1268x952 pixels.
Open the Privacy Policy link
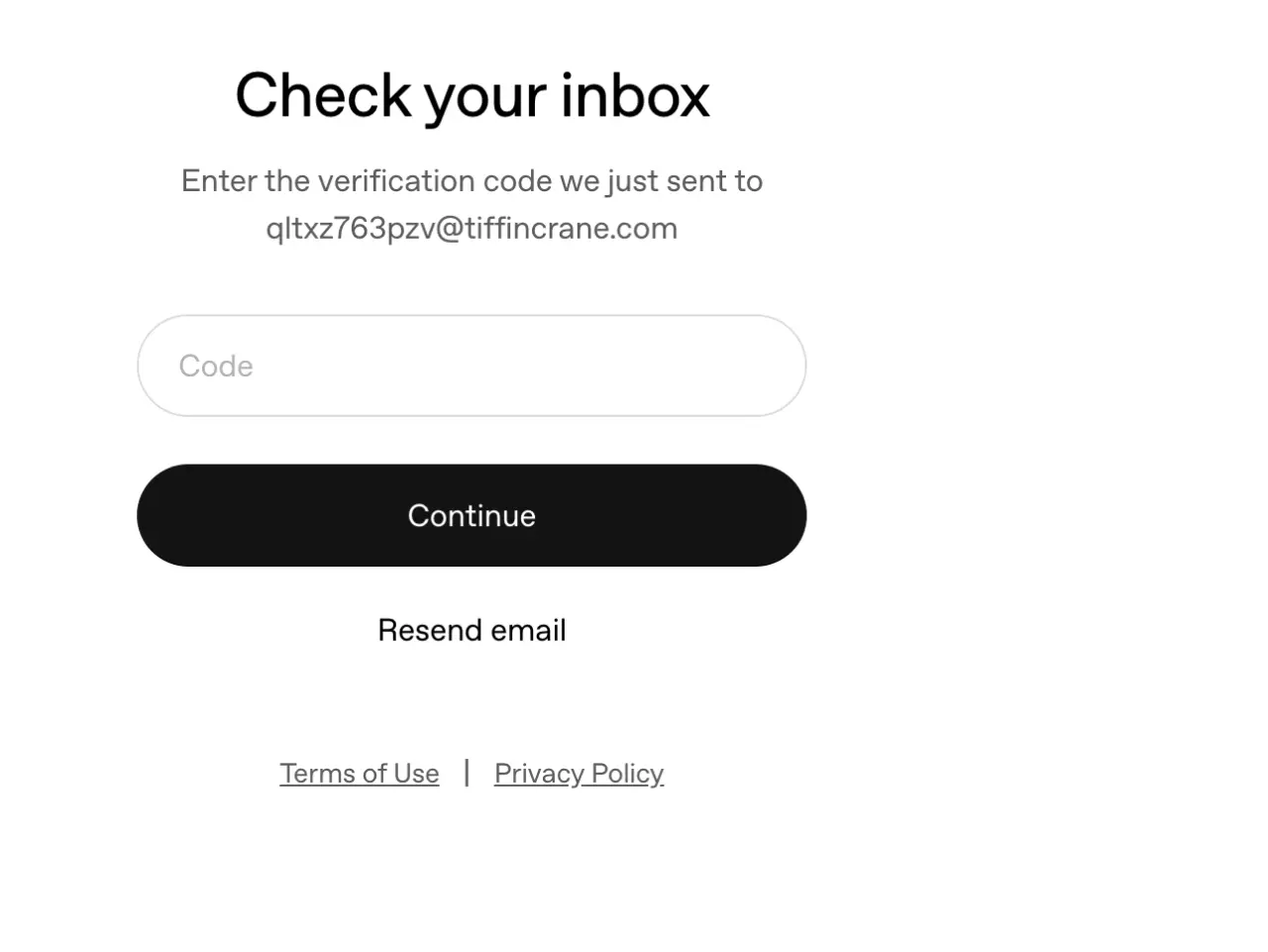point(579,773)
